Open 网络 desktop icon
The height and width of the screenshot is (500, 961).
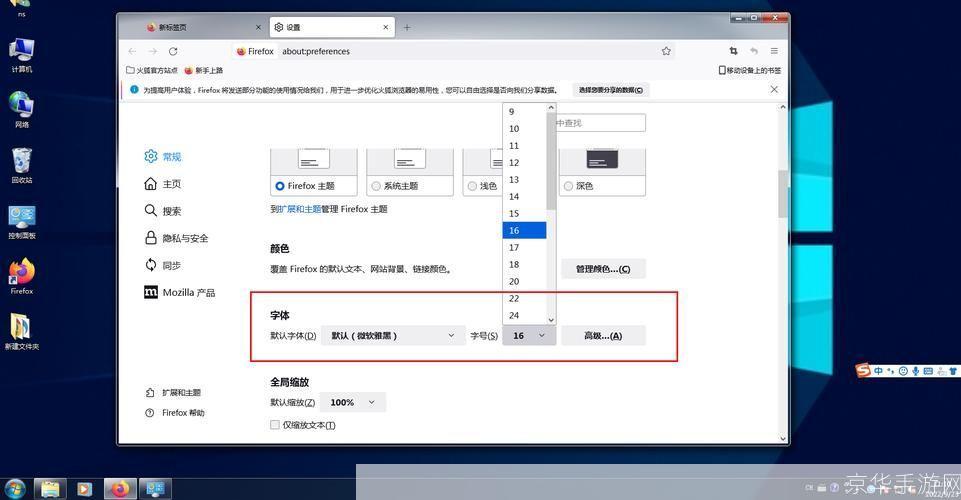[x=22, y=110]
